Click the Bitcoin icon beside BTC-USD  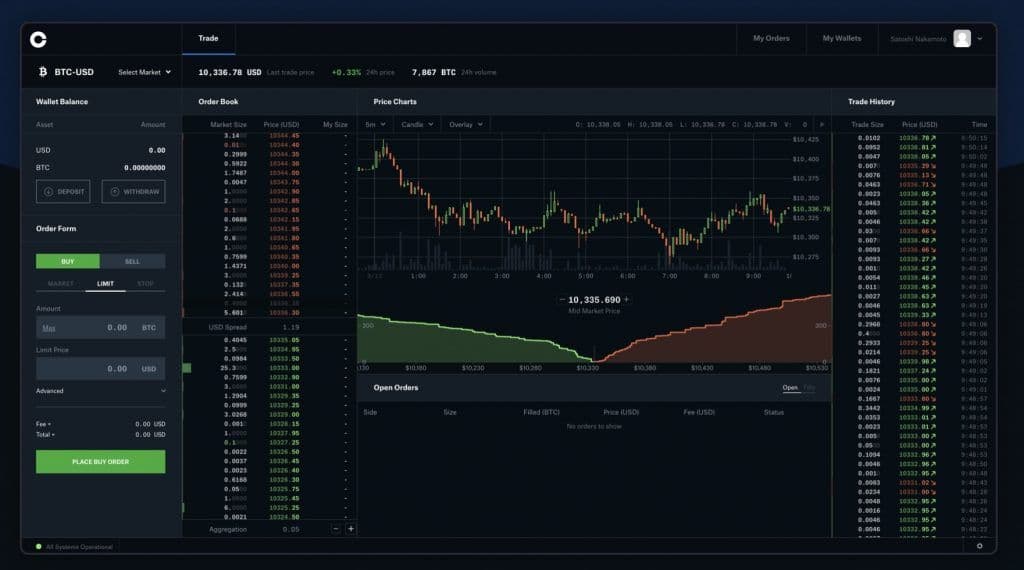click(42, 72)
